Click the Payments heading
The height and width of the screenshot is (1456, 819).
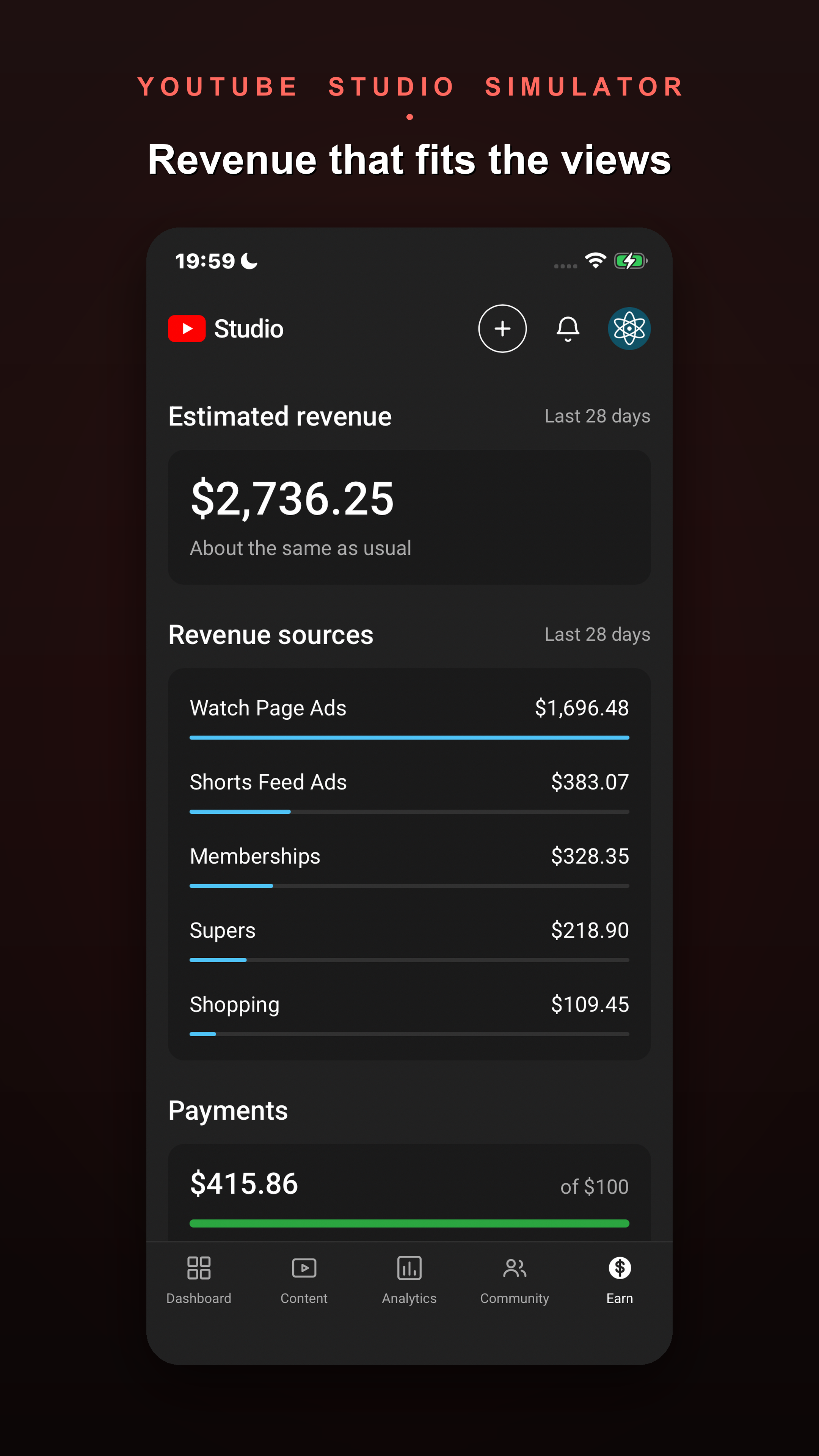pyautogui.click(x=228, y=1111)
